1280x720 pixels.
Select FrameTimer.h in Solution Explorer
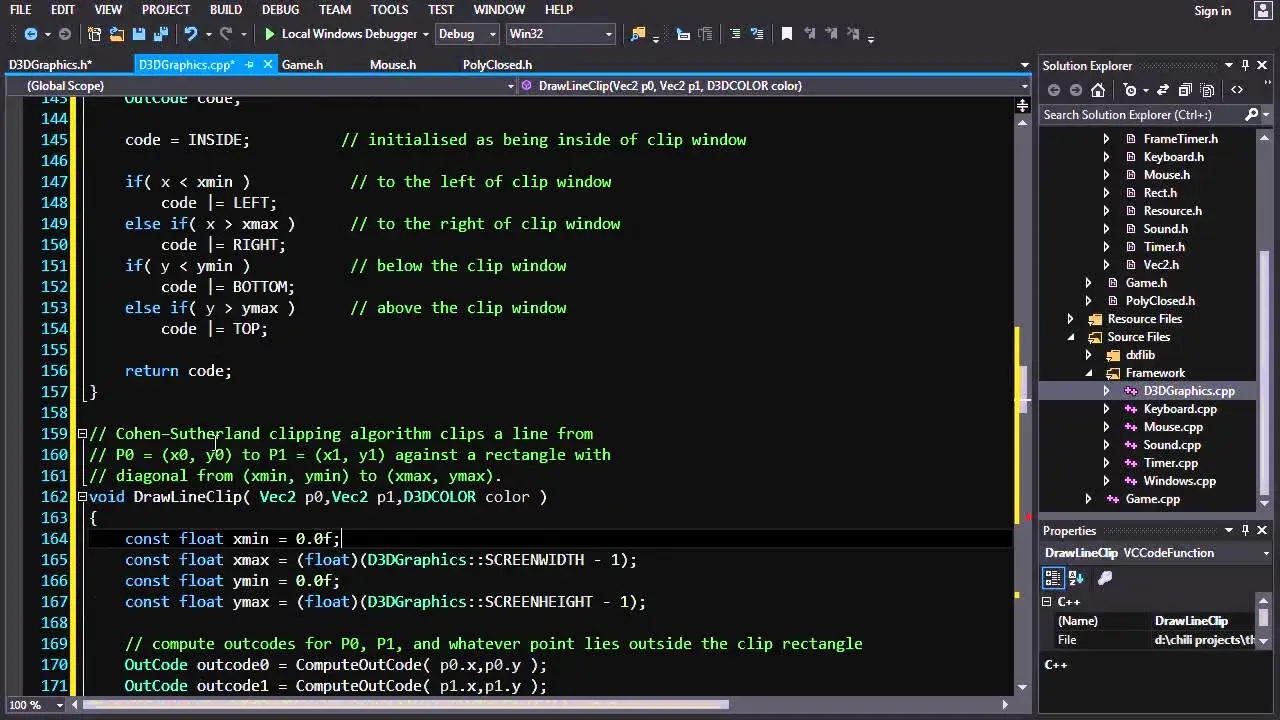(1180, 139)
